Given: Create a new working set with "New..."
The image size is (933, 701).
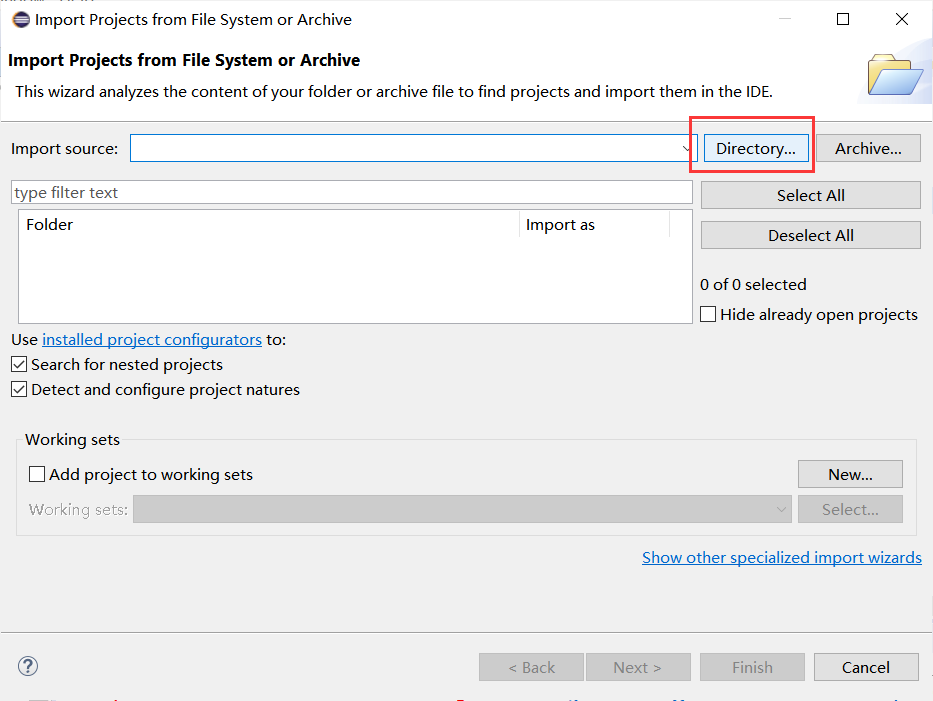Looking at the screenshot, I should 849,474.
